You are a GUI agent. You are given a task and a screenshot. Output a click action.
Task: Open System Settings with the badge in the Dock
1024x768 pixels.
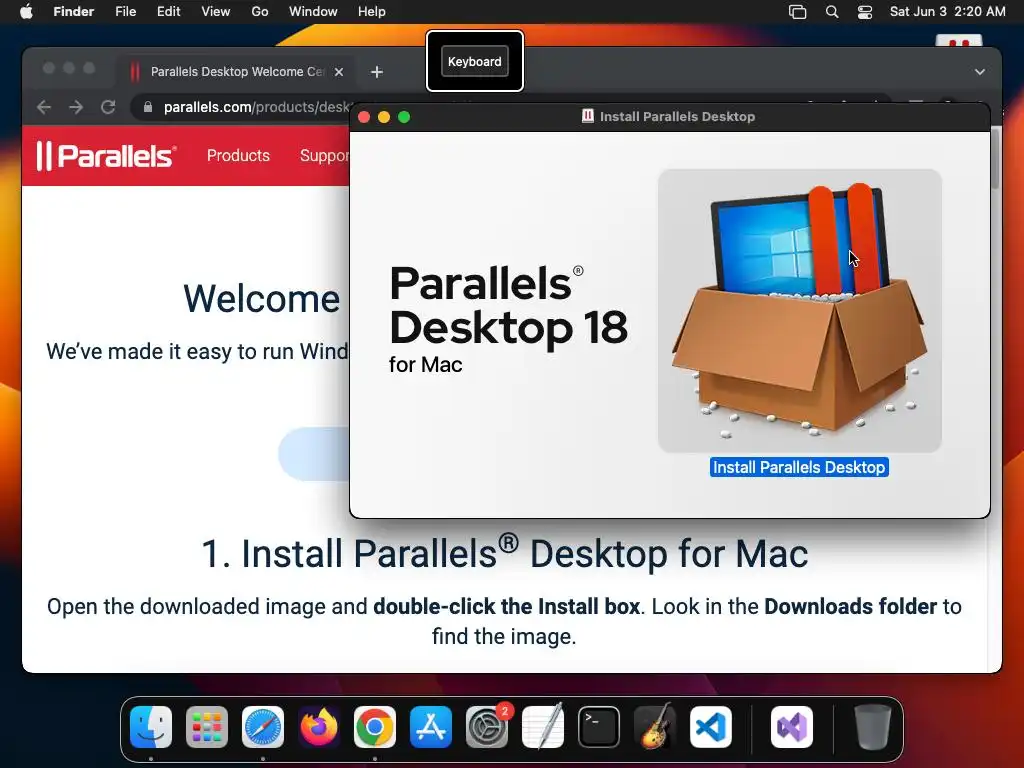487,727
